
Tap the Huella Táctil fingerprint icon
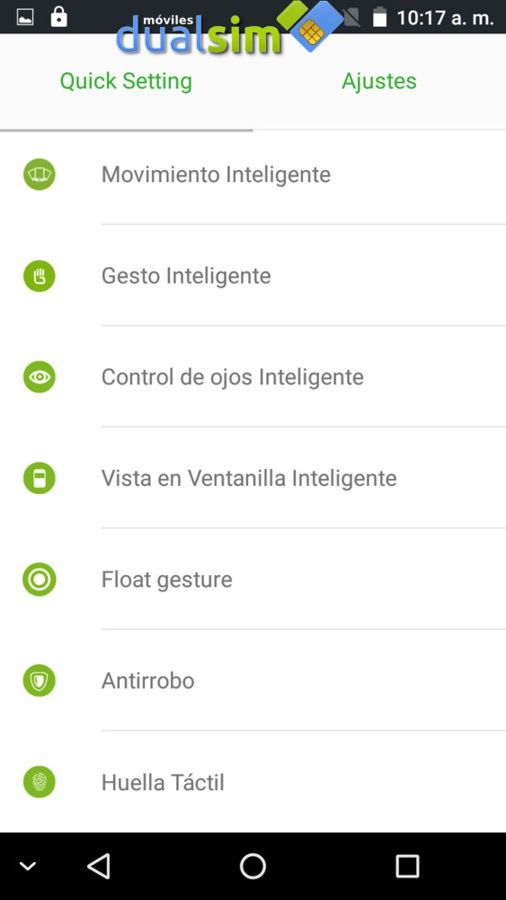(39, 782)
